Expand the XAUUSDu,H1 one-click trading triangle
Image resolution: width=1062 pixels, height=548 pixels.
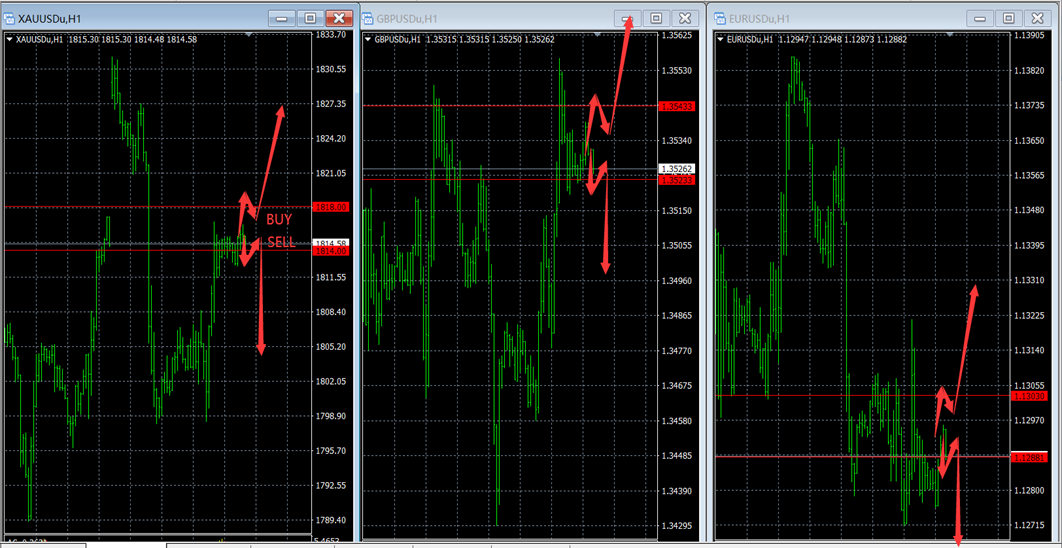(10, 39)
